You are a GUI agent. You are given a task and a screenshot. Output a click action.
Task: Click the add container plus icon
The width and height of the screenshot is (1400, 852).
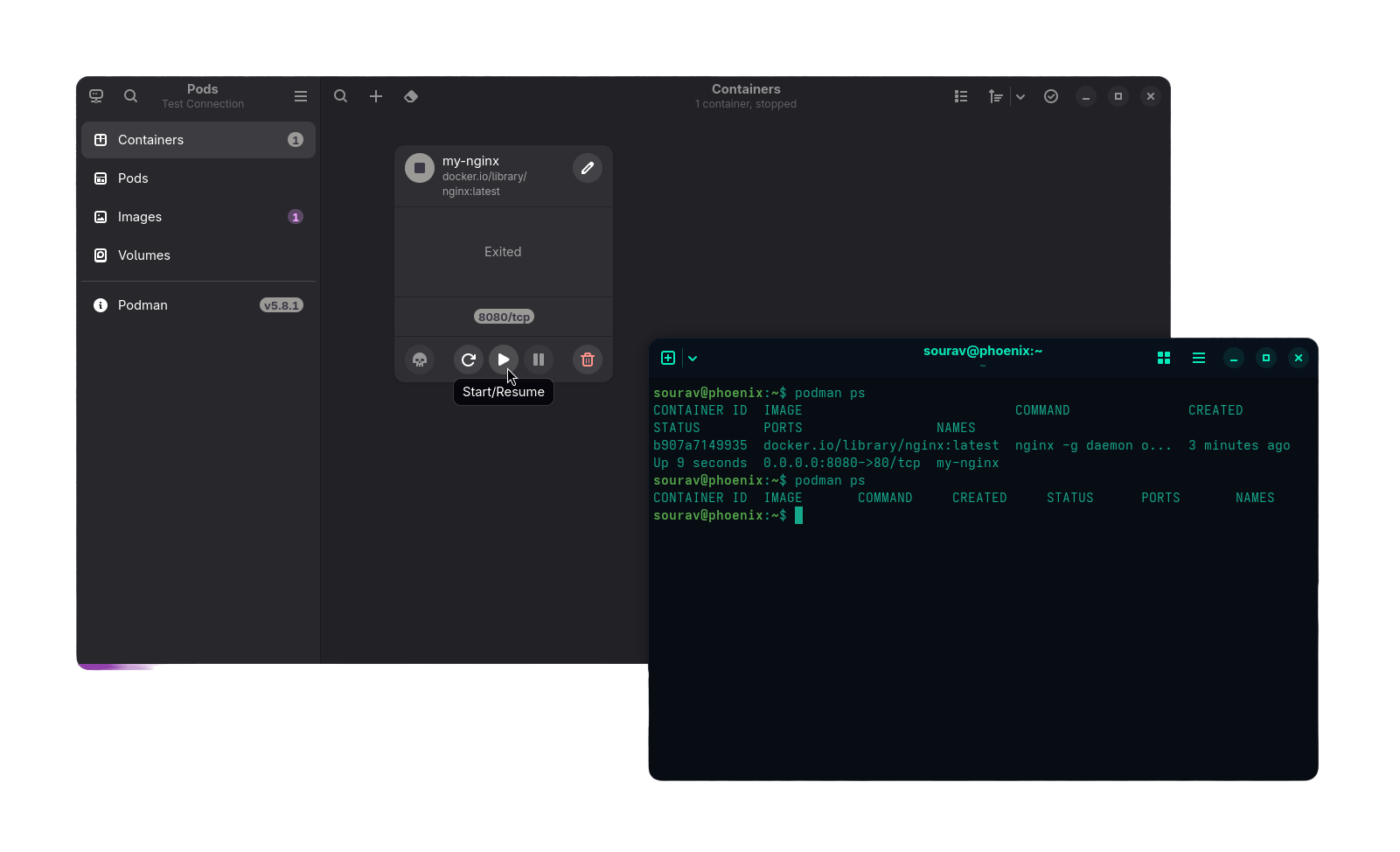pyautogui.click(x=376, y=96)
